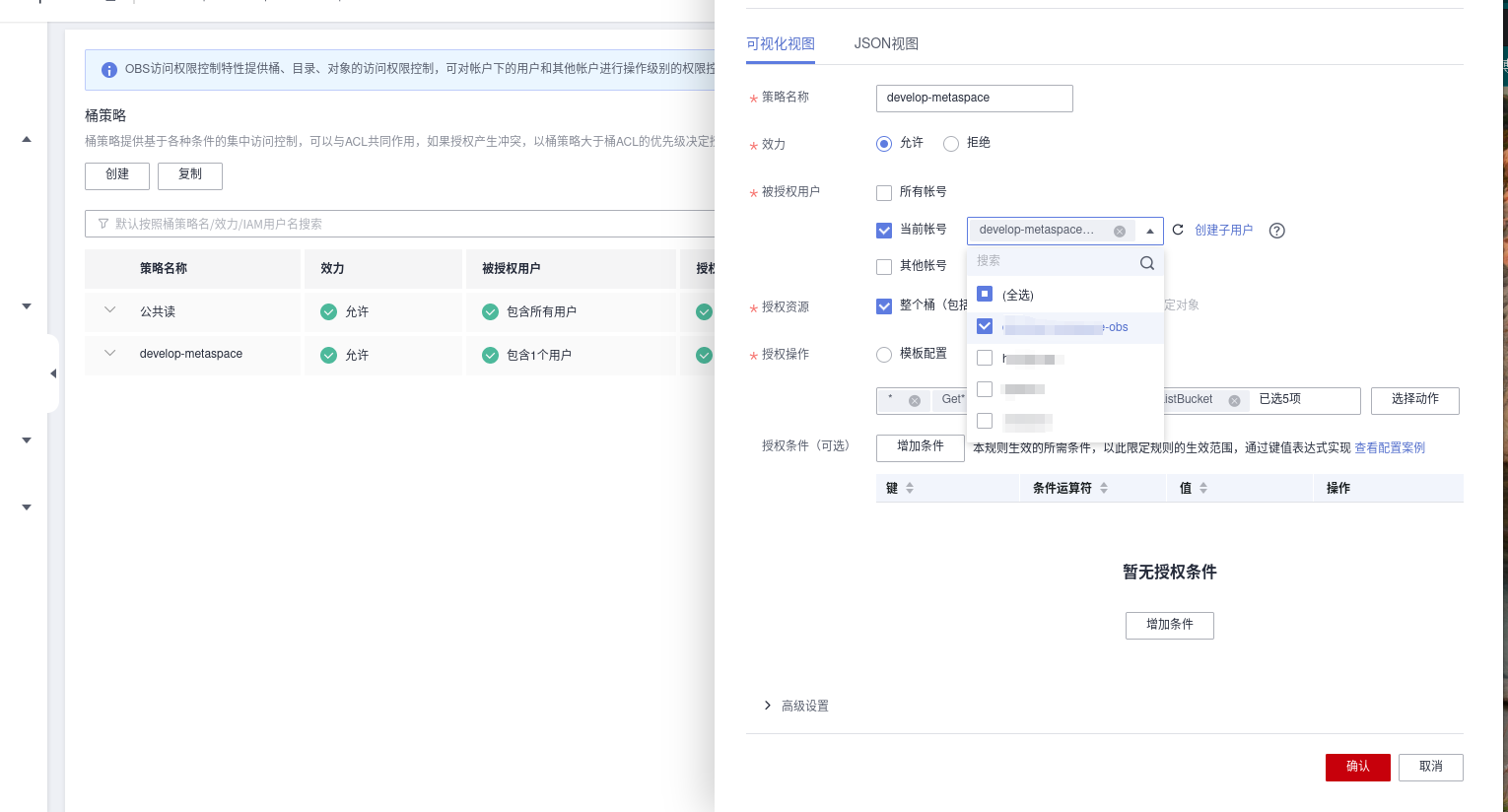Image resolution: width=1508 pixels, height=812 pixels.
Task: Check the last user in dropdown list
Action: (985, 421)
